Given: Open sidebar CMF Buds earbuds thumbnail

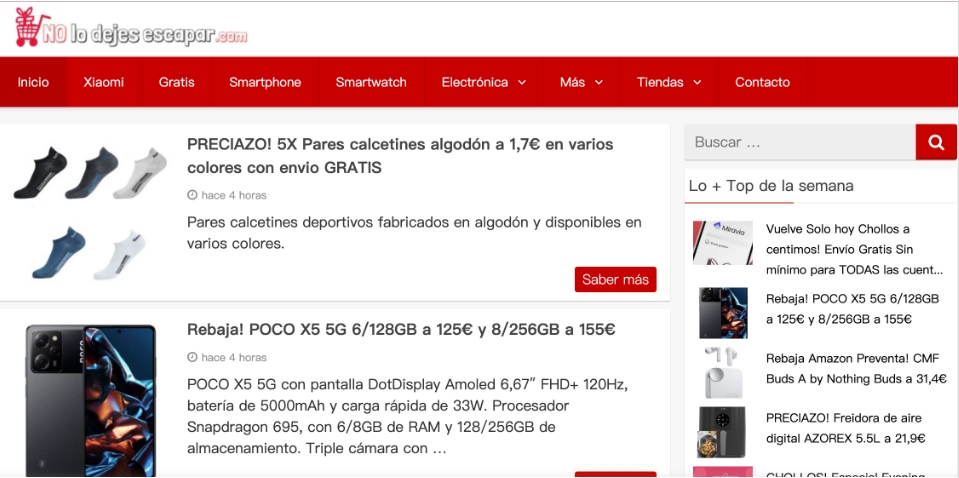Looking at the screenshot, I should pos(722,372).
